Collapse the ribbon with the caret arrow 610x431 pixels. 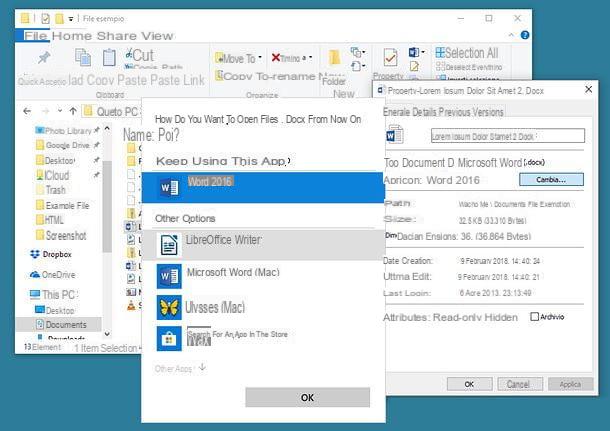pos(511,35)
